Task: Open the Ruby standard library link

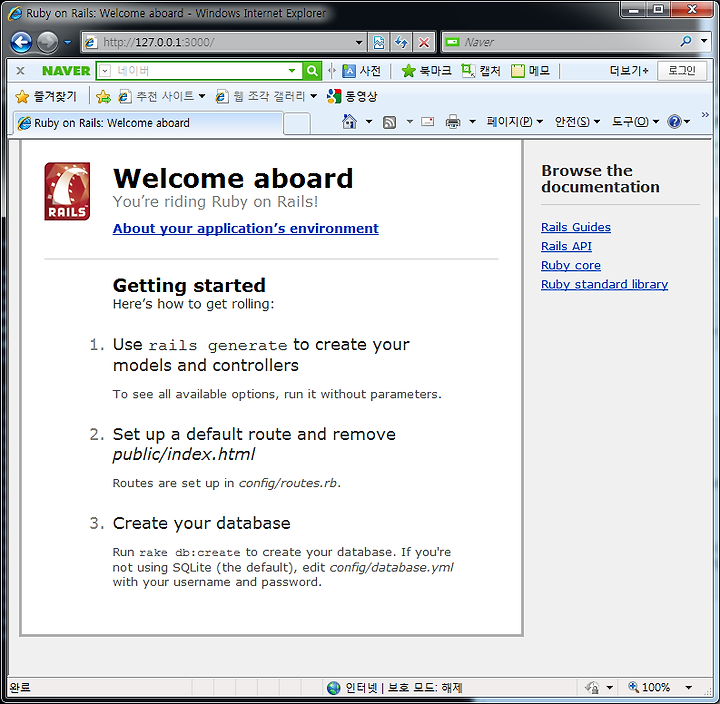Action: (604, 284)
